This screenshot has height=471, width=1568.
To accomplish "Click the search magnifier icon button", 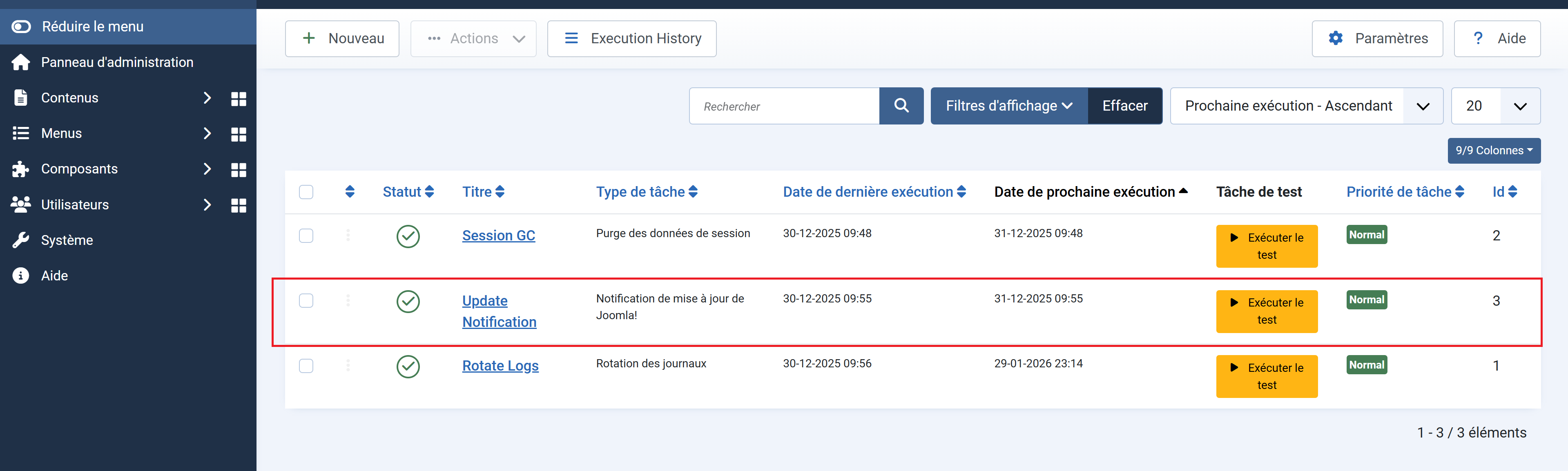I will point(901,106).
